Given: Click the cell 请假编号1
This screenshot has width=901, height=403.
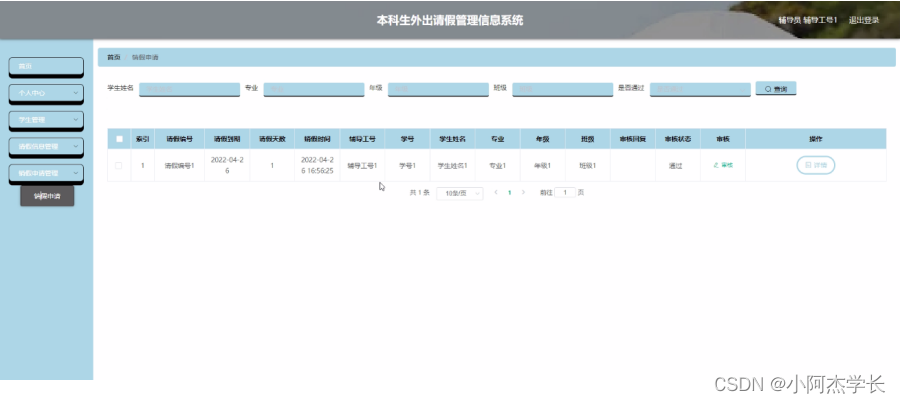Looking at the screenshot, I should [179, 166].
